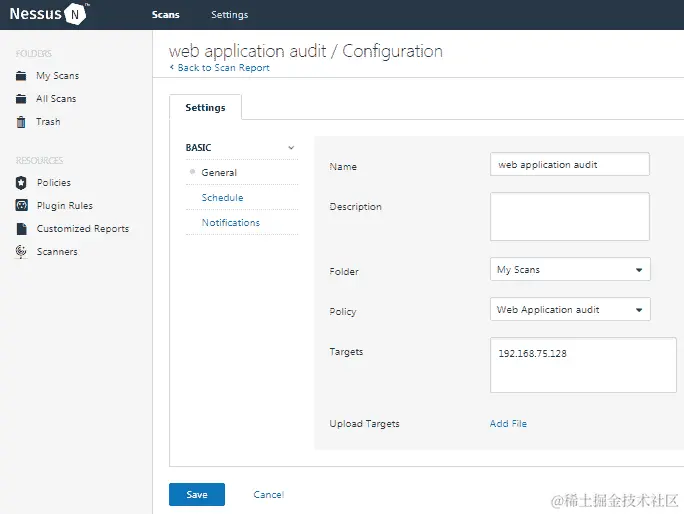Click the 'Upload Targets' label

[364, 424]
